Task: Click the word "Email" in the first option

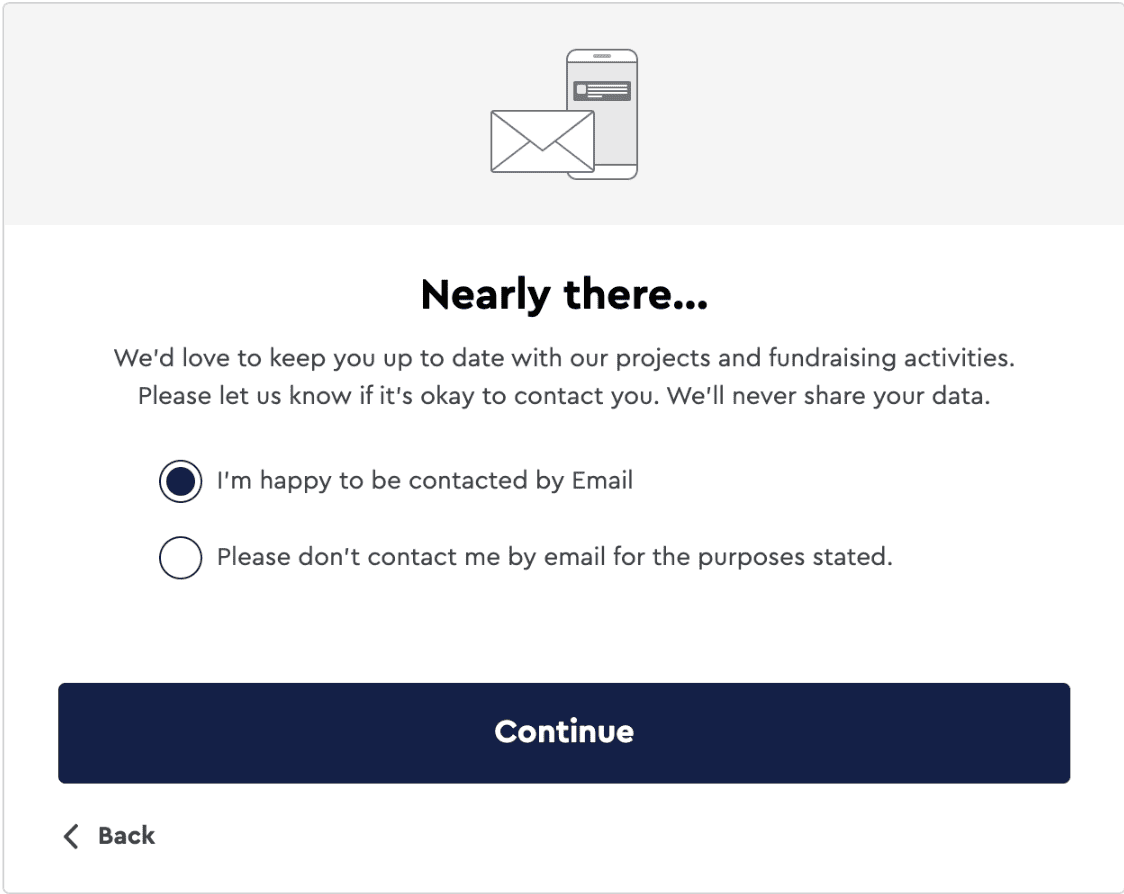Action: 602,481
